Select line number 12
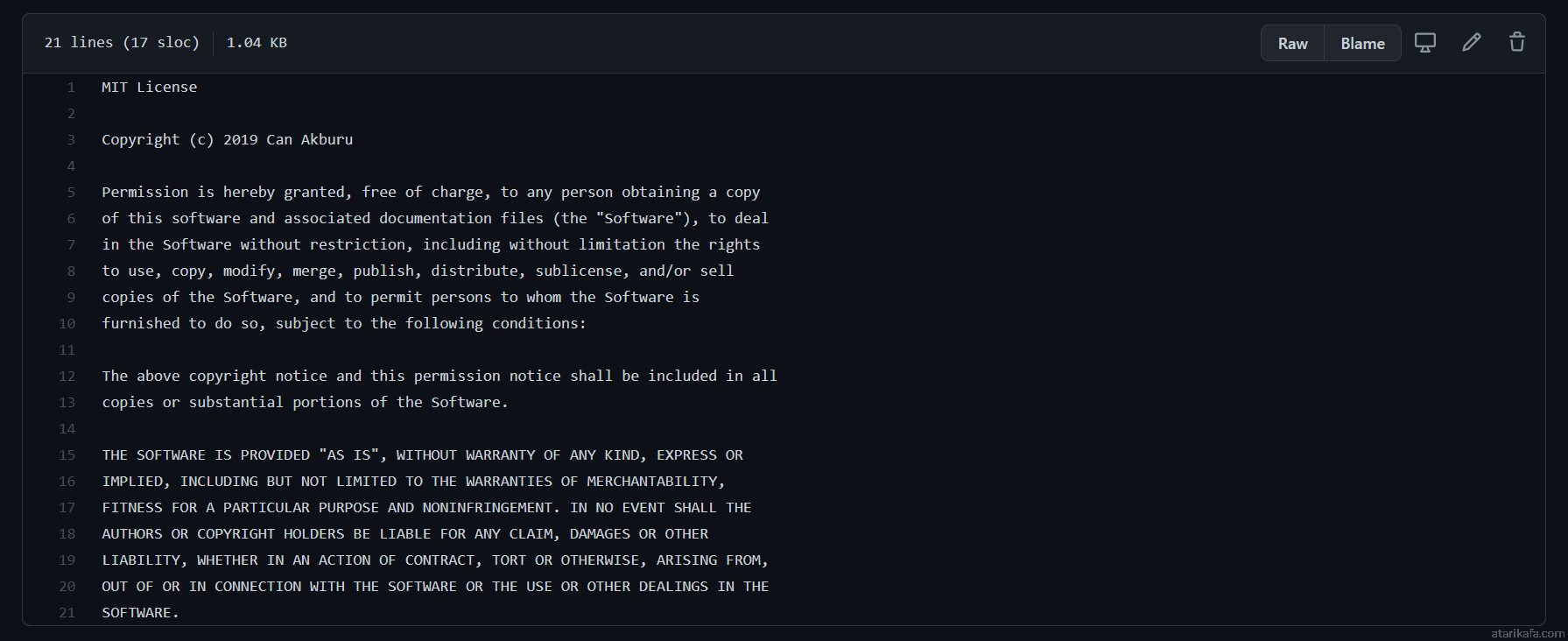 click(x=67, y=377)
